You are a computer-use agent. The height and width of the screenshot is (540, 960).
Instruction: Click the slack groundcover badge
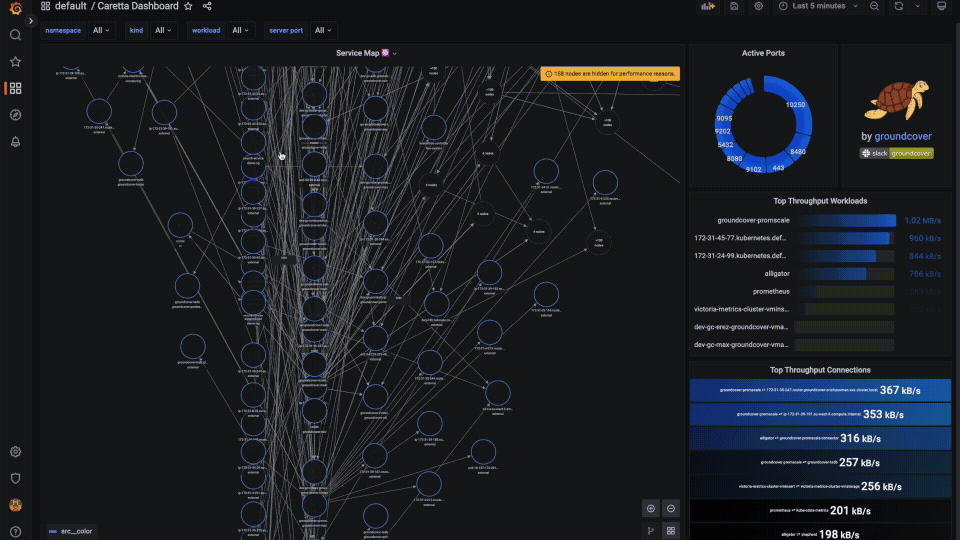tap(896, 153)
